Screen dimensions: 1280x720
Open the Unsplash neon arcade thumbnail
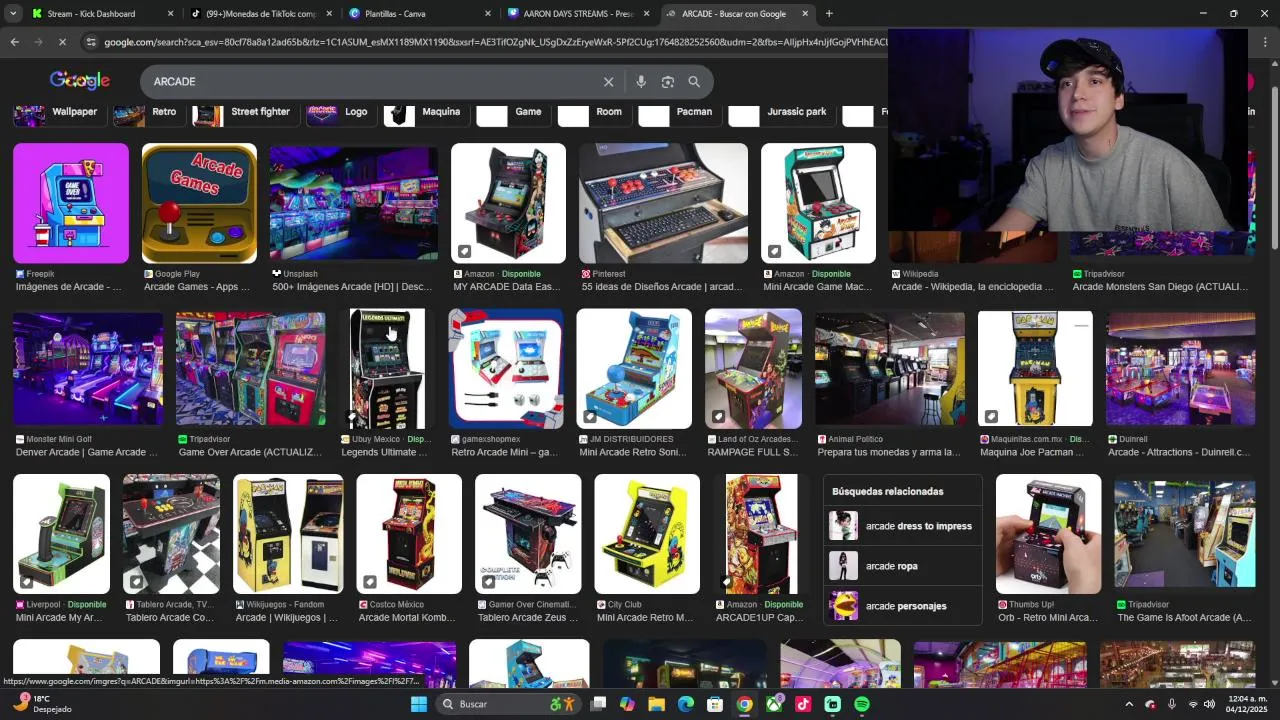[x=354, y=203]
